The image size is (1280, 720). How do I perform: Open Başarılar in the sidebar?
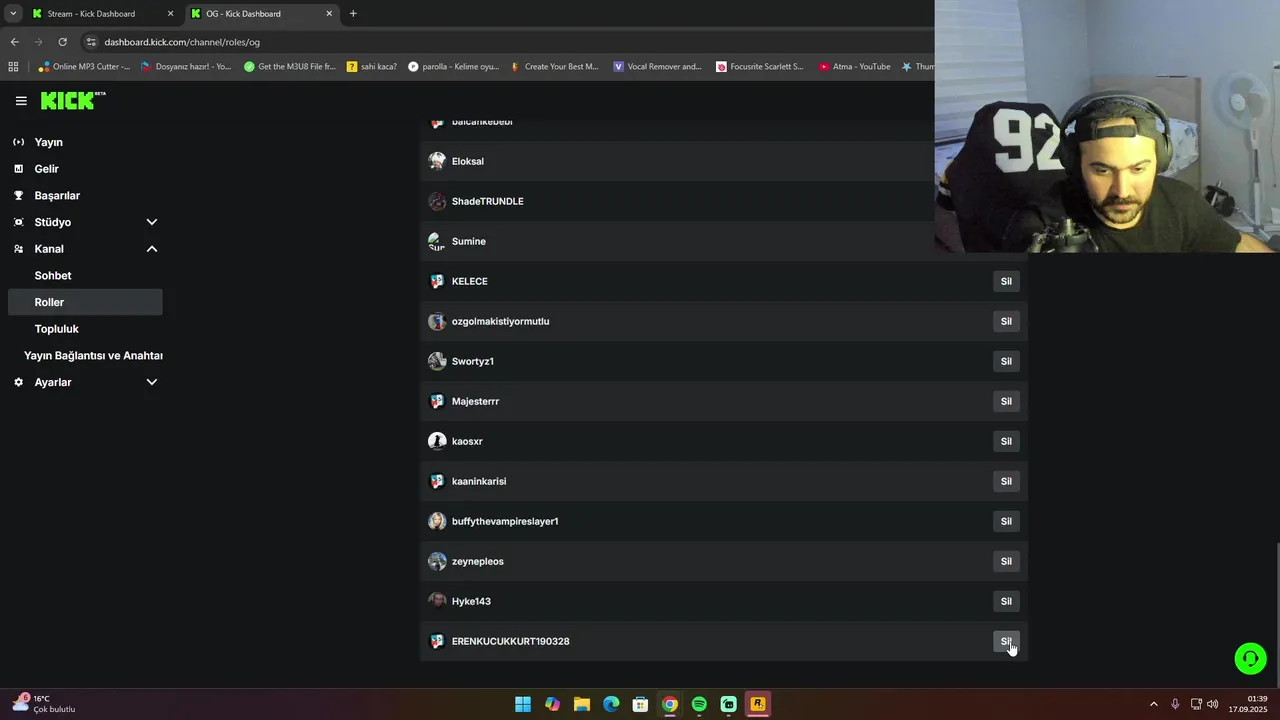[x=57, y=196]
